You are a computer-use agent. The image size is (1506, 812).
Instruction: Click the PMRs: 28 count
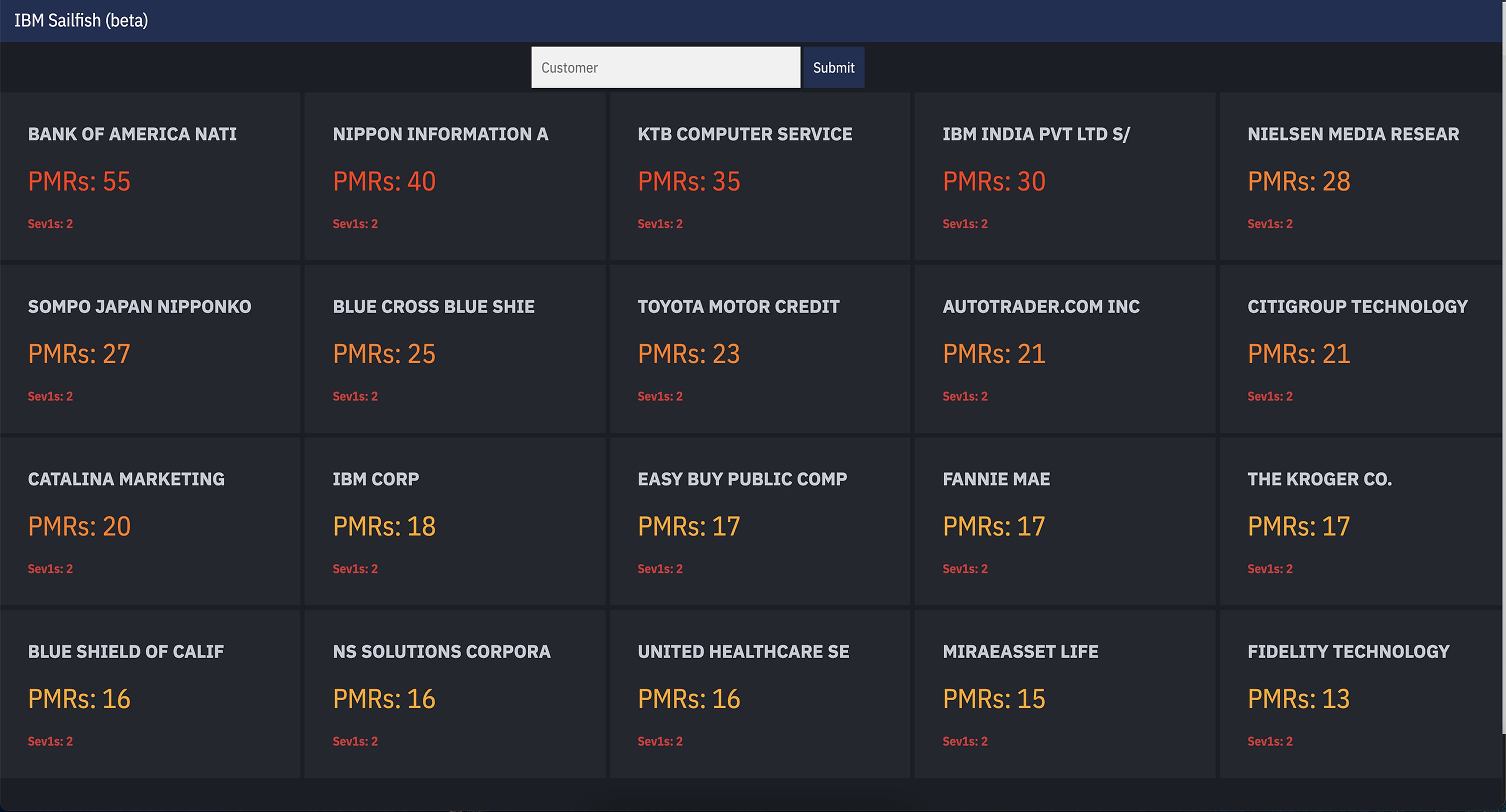pos(1299,181)
